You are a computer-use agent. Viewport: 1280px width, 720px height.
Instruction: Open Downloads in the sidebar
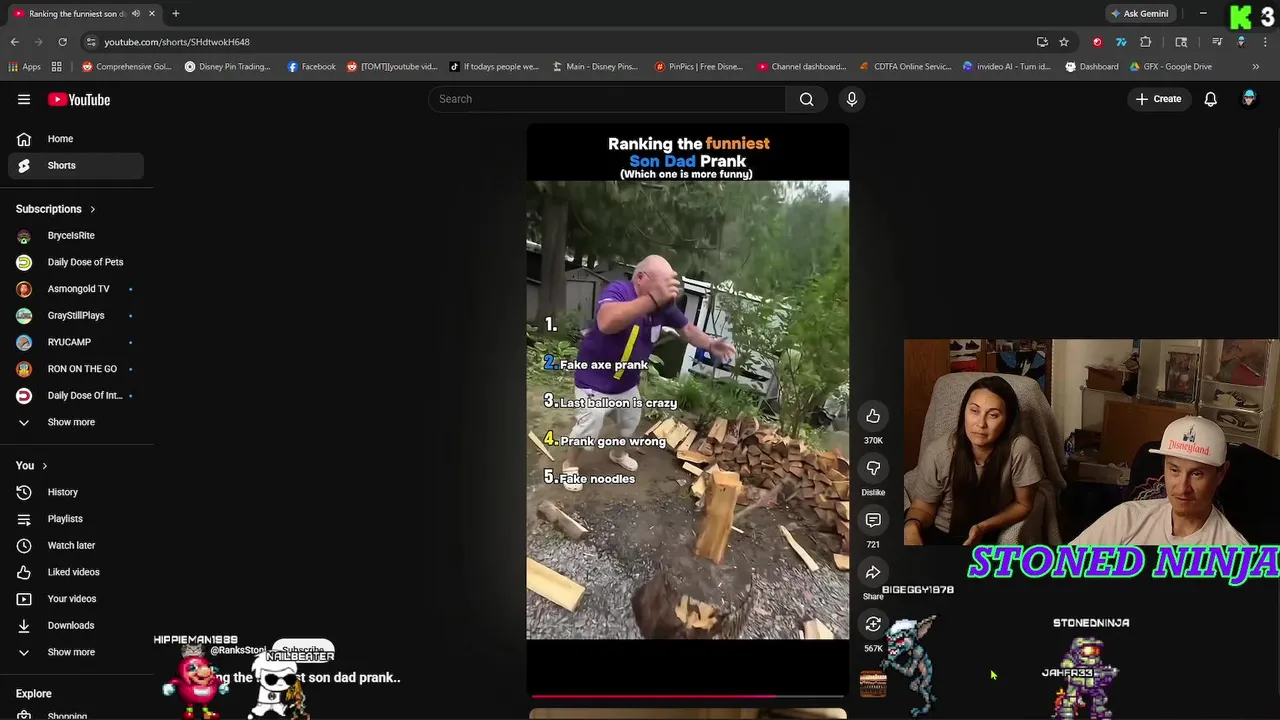[x=76, y=626]
